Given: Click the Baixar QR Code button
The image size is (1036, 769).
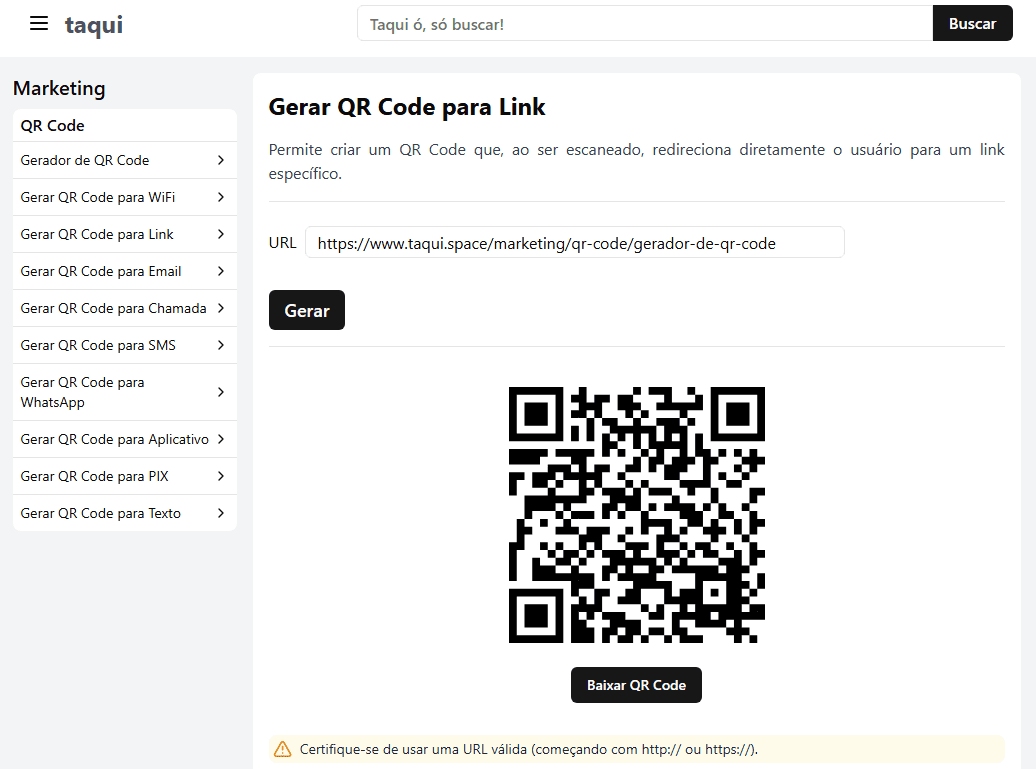Looking at the screenshot, I should click(x=636, y=685).
